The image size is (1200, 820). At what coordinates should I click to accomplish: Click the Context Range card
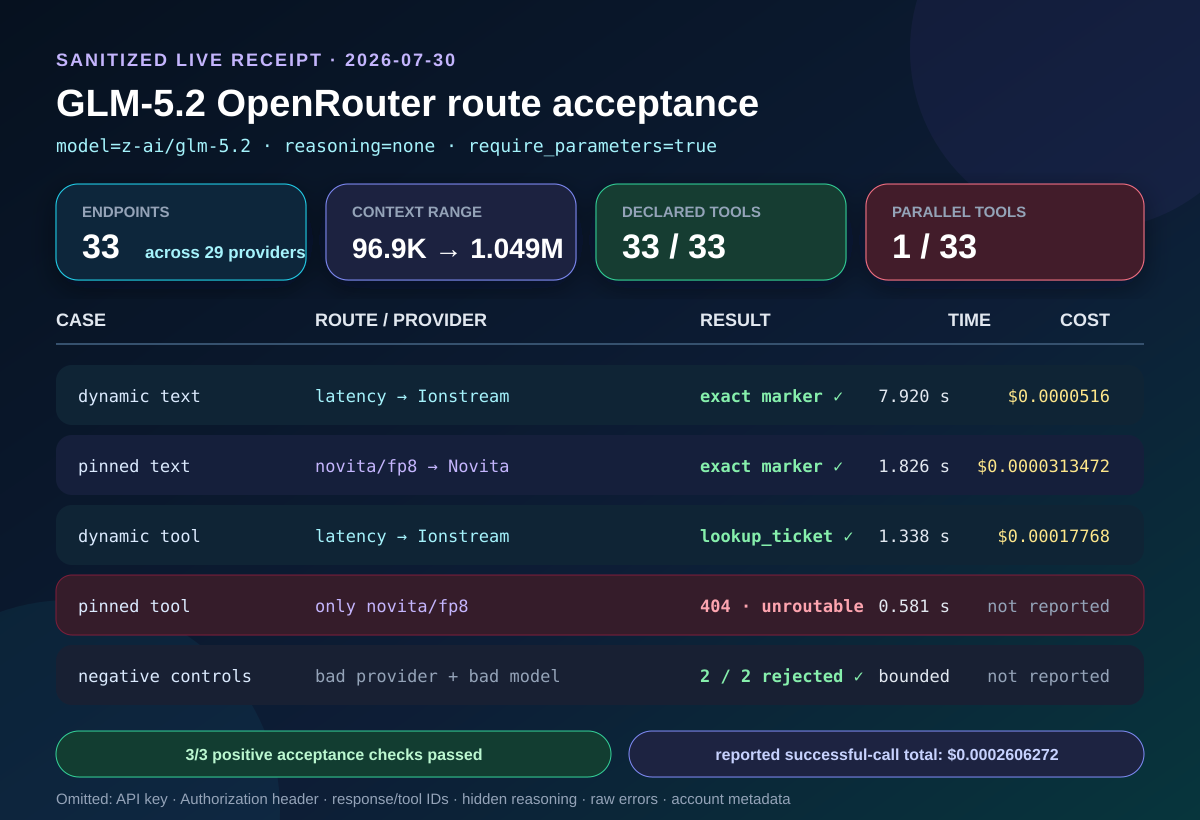[451, 232]
